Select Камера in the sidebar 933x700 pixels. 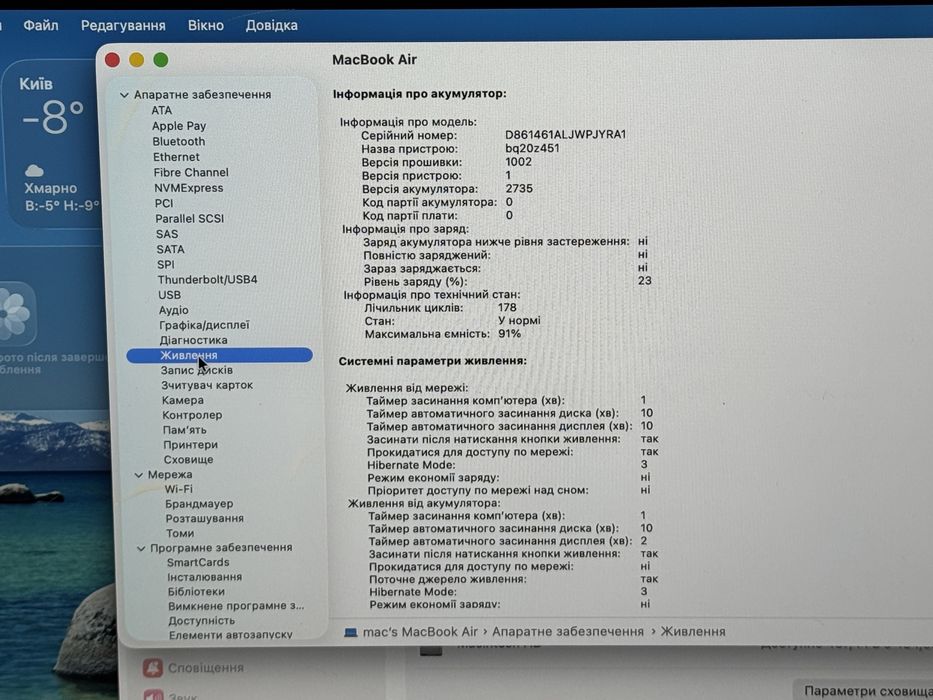coord(183,401)
